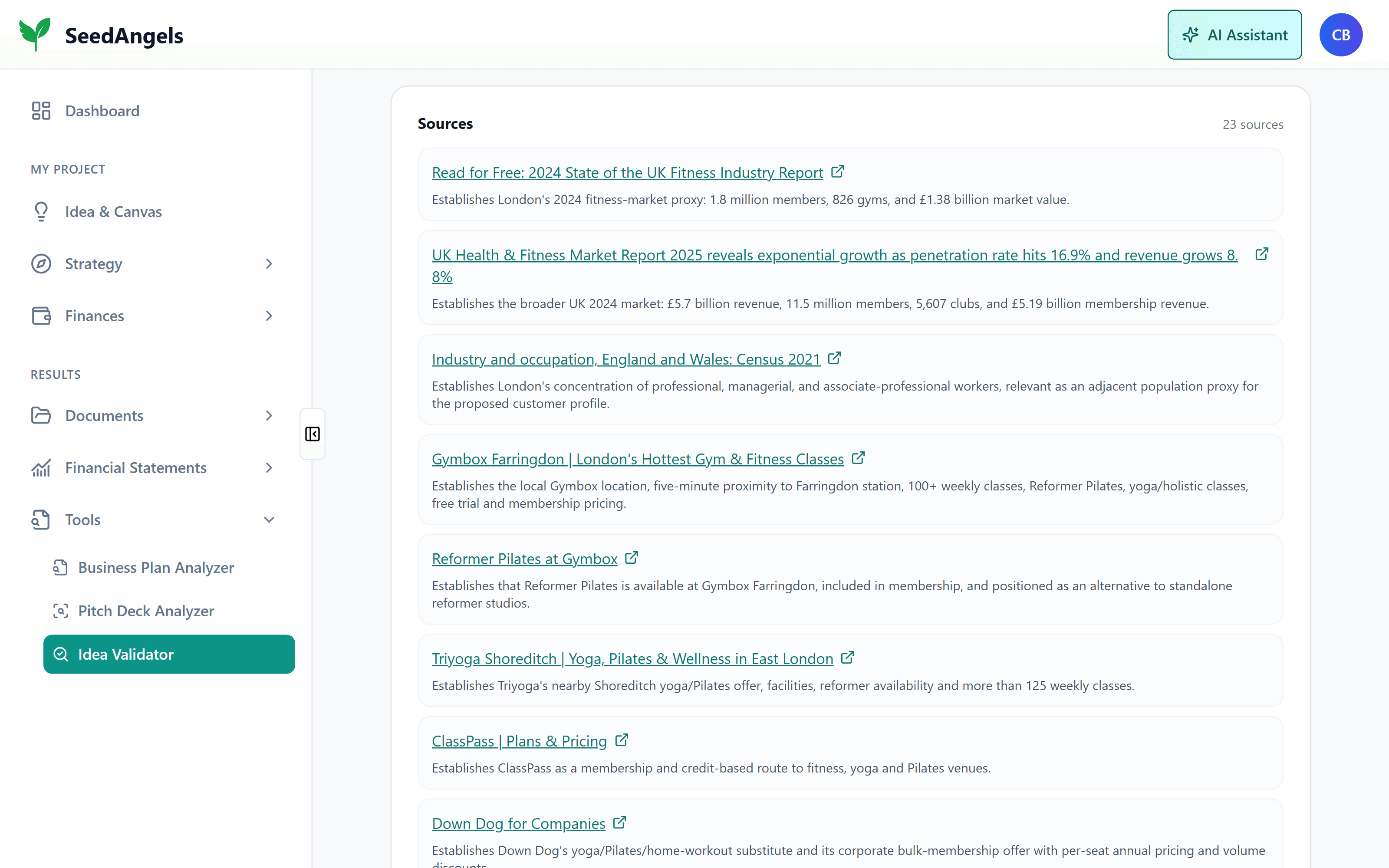Open external link icon beside Down Dog for Companies
This screenshot has height=868, width=1389.
(619, 823)
